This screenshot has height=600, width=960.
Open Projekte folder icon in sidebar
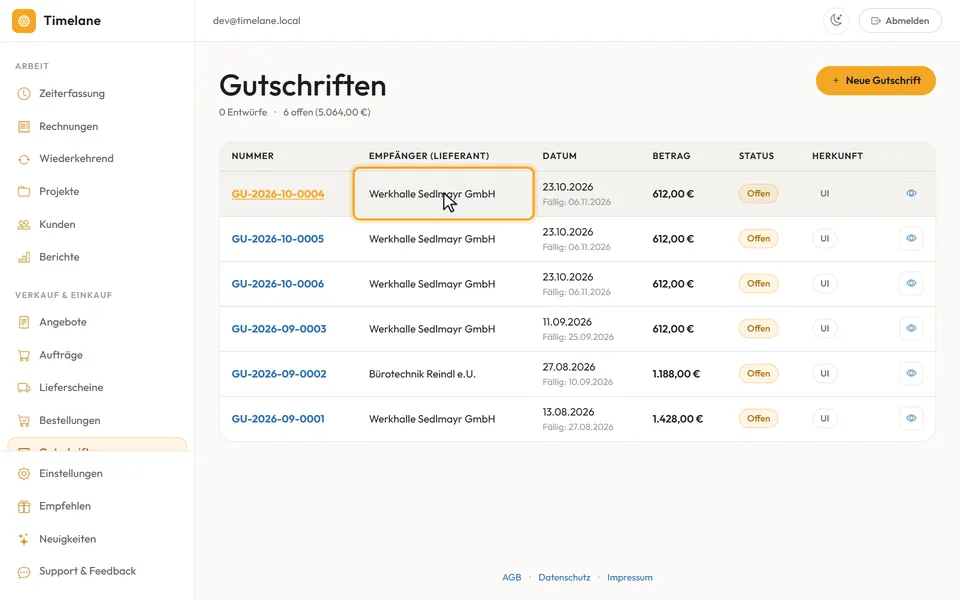point(24,192)
